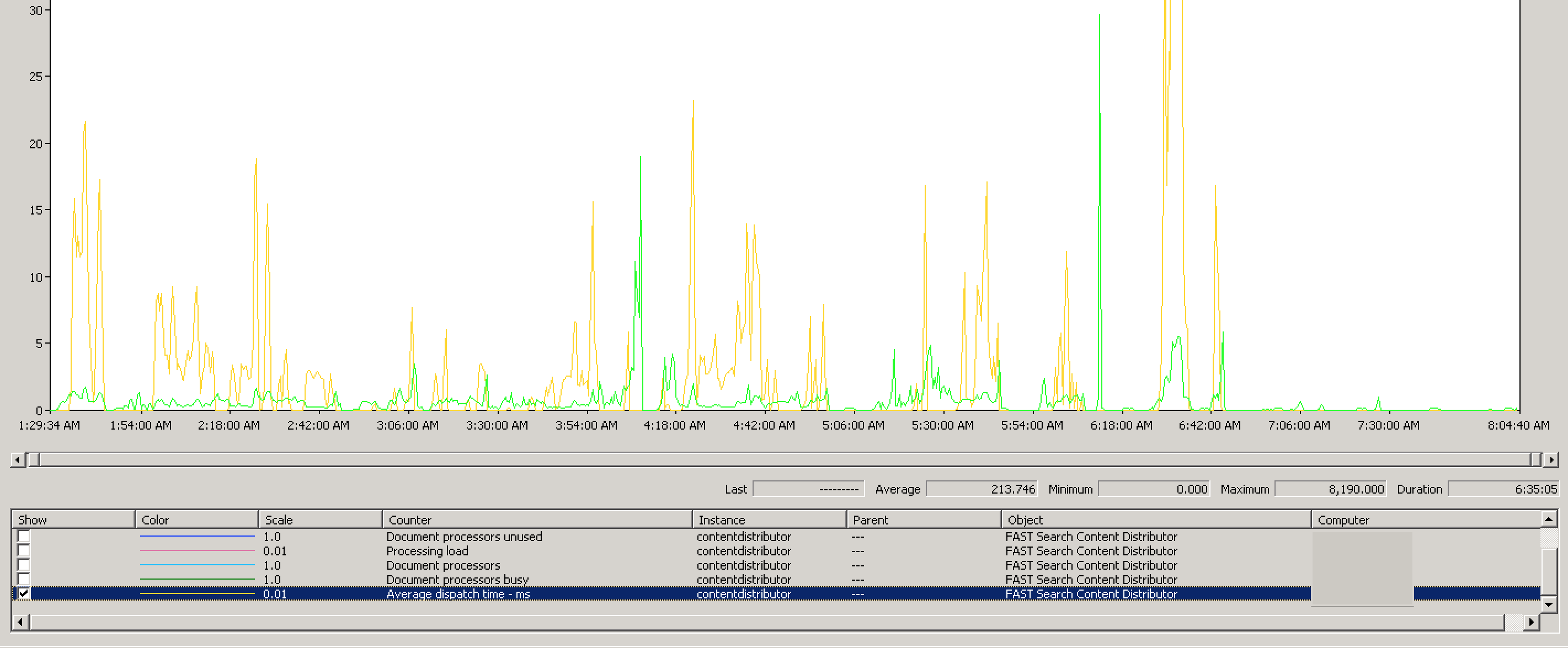Image resolution: width=1568 pixels, height=648 pixels.
Task: Click the 6:42:00 AM time axis label
Action: (x=1209, y=425)
